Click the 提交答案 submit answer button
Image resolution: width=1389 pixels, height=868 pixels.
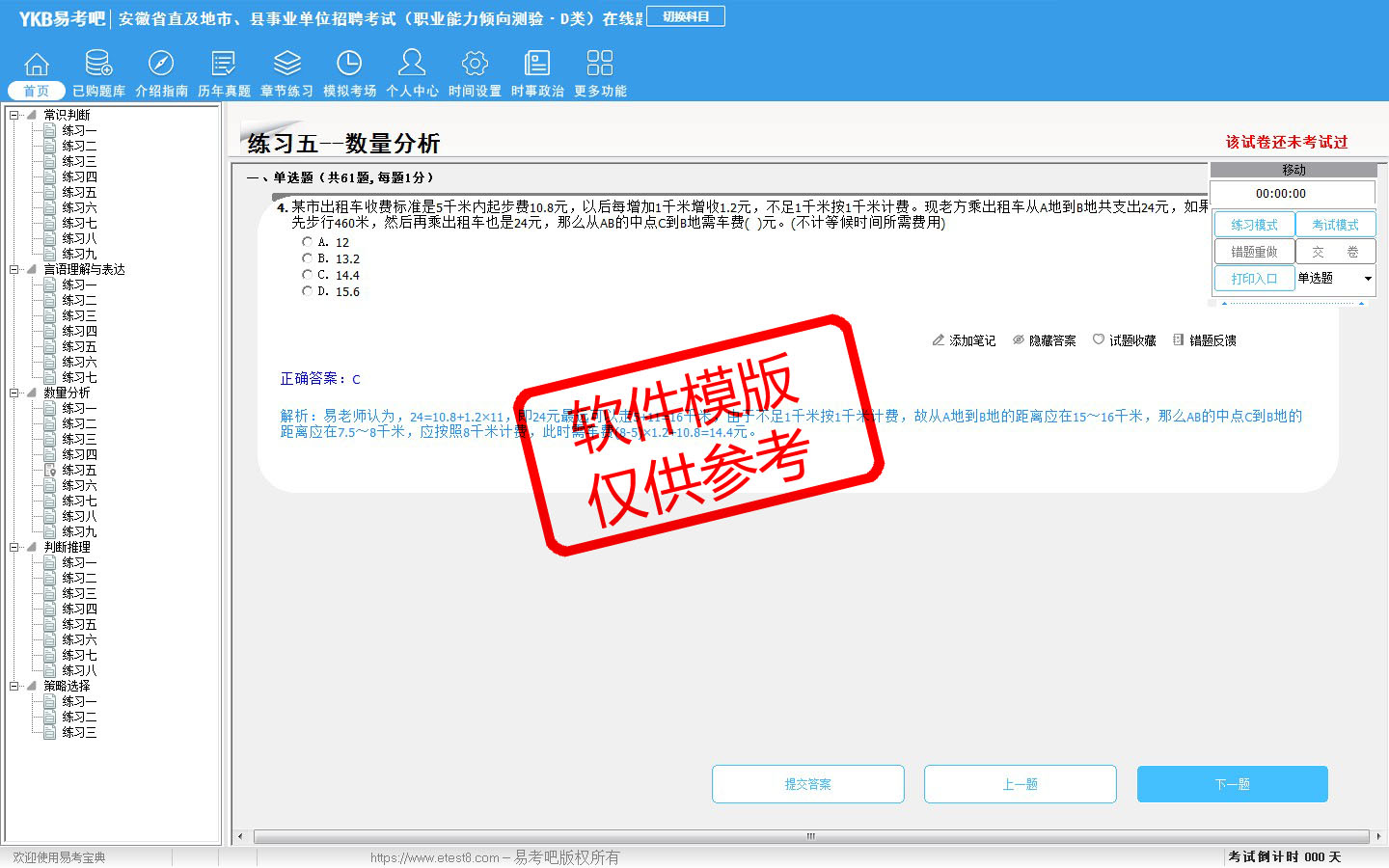point(807,784)
